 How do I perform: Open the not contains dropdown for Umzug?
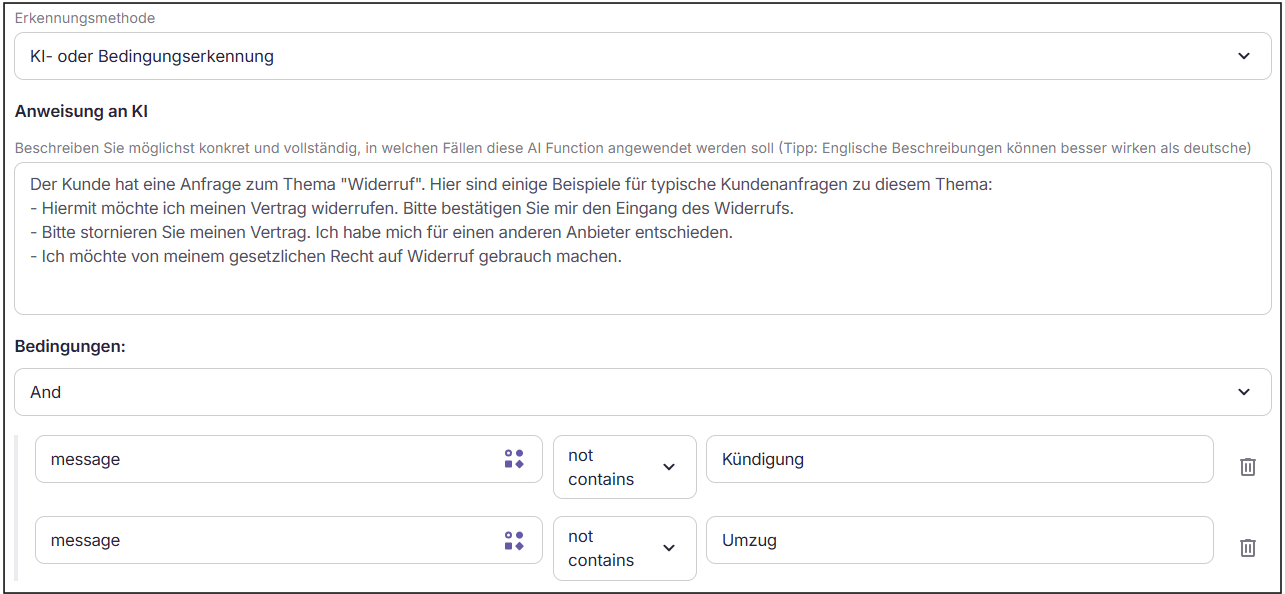coord(625,548)
